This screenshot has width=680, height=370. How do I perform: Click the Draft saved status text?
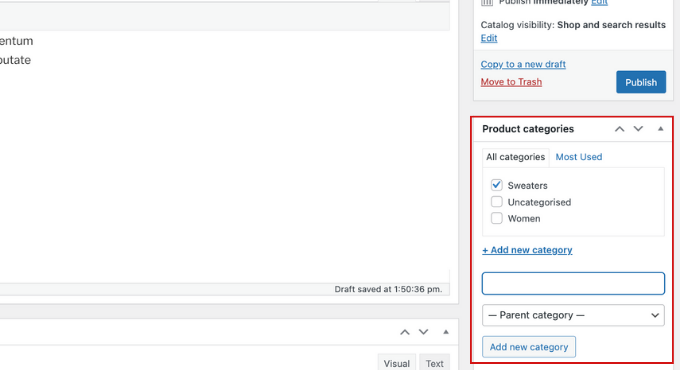click(388, 289)
